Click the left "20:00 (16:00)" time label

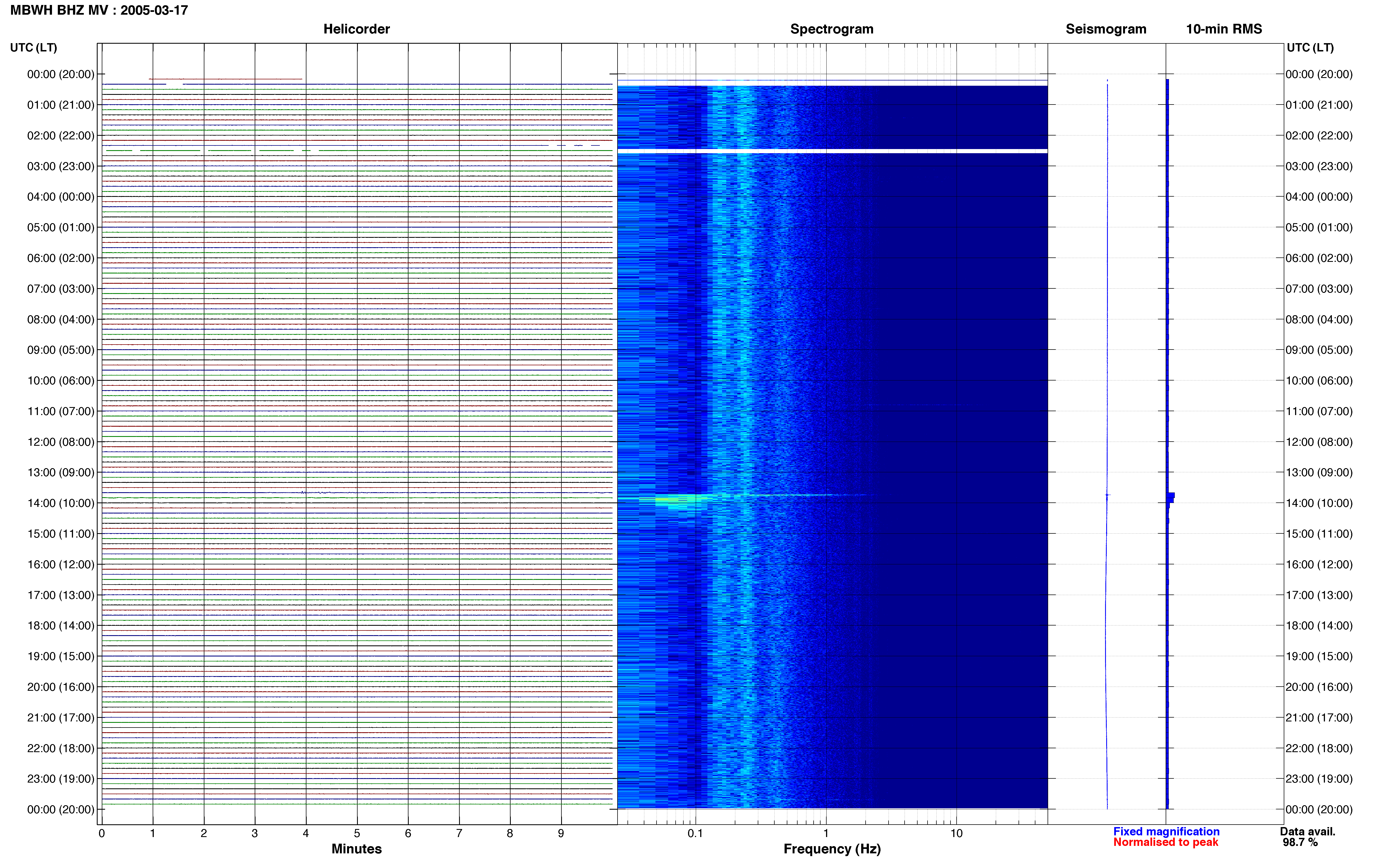(60, 687)
